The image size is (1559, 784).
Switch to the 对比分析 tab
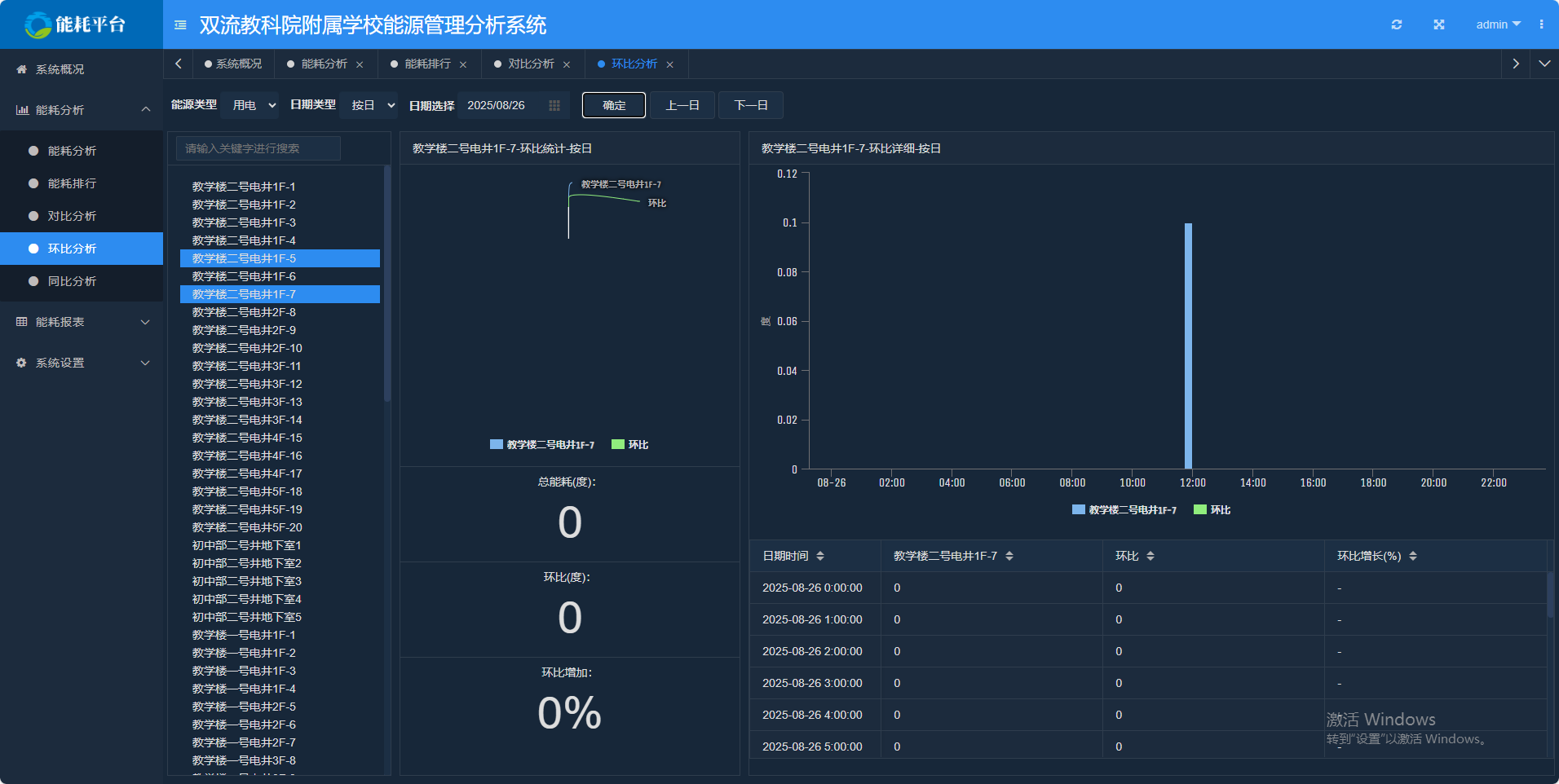click(531, 64)
